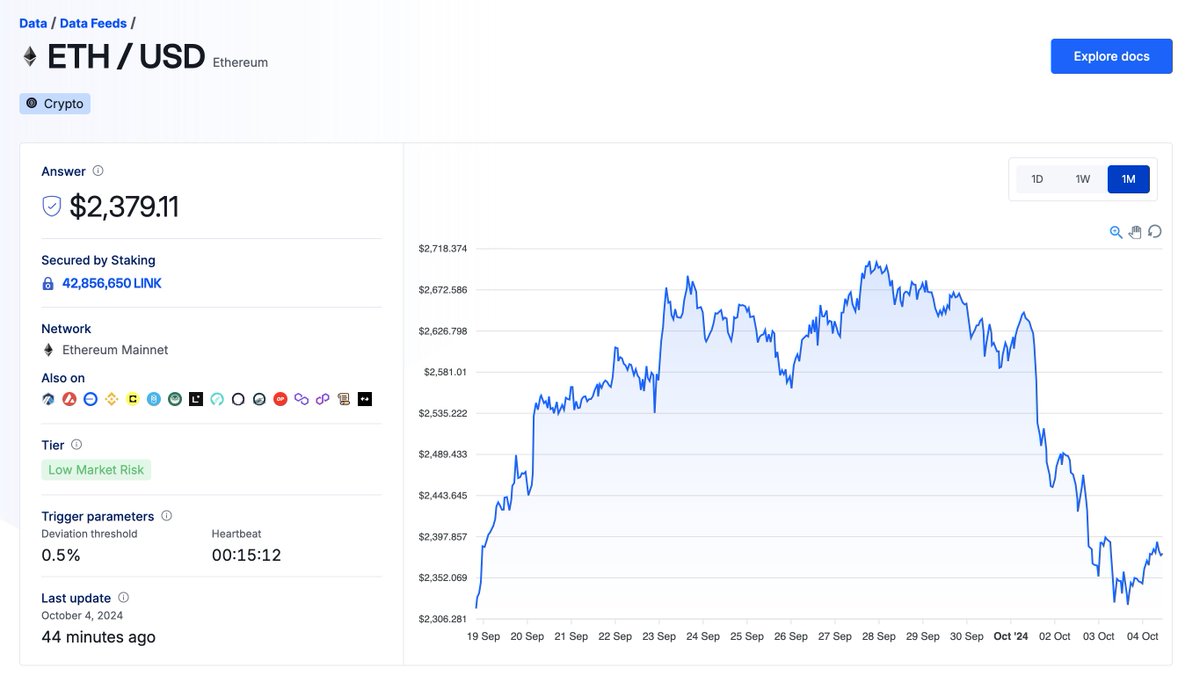Open the info tooltip next to Last update
This screenshot has height=690, width=1200.
click(124, 597)
